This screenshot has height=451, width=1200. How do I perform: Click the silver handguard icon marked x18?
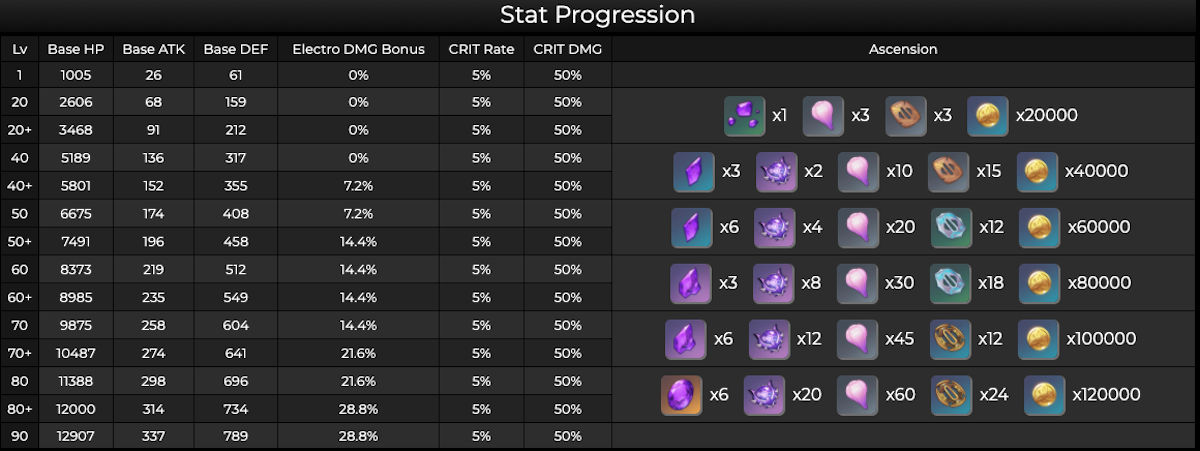(x=951, y=284)
